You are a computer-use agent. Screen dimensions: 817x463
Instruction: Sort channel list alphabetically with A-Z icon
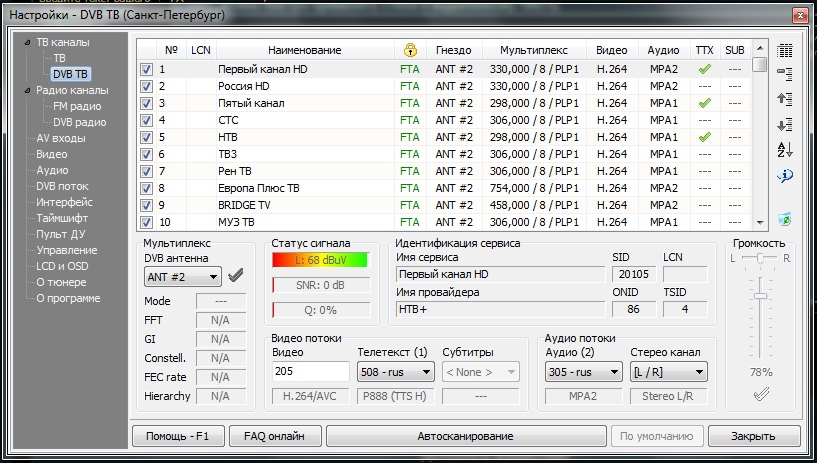[x=785, y=149]
